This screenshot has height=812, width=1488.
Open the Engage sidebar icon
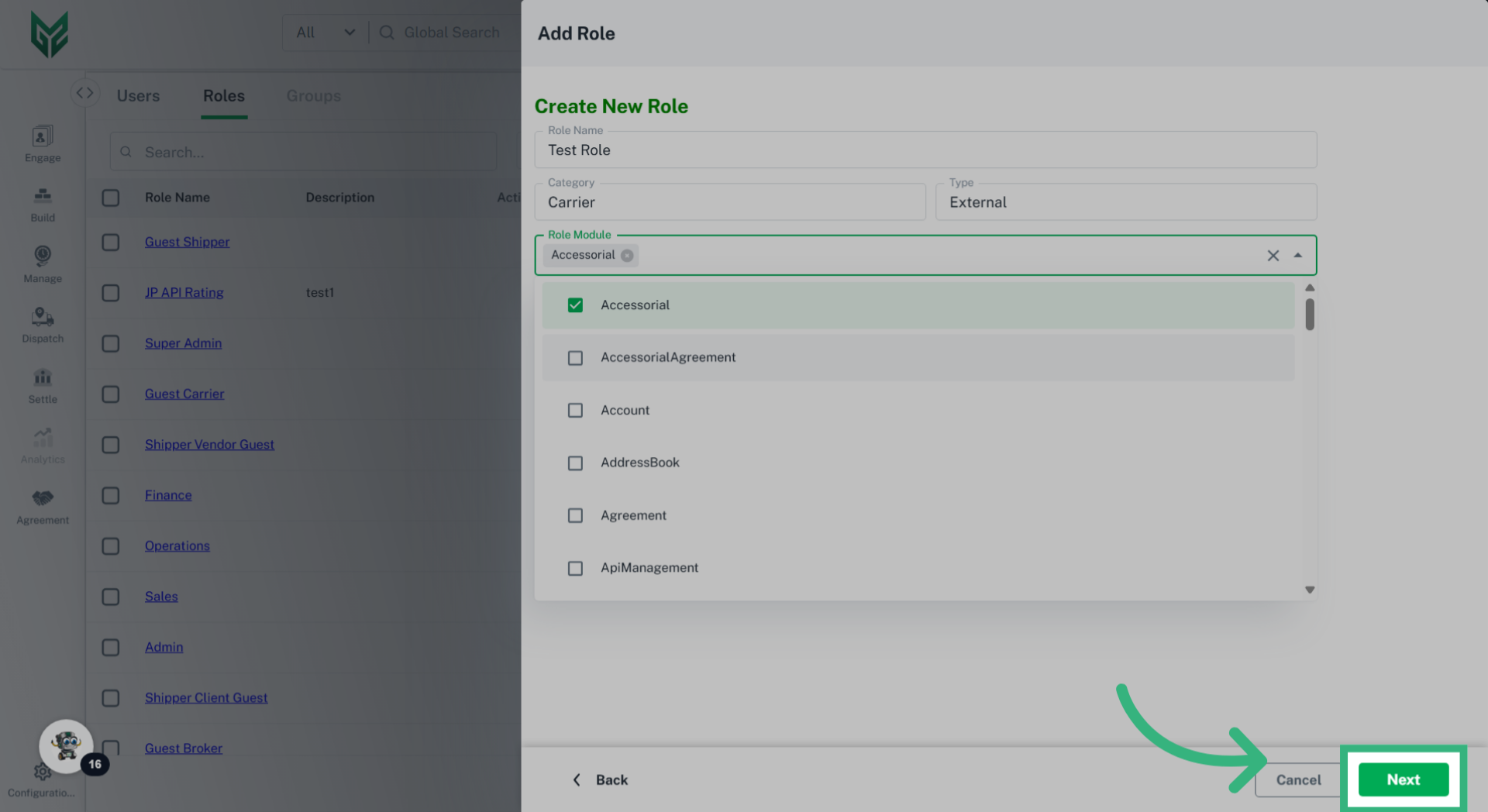point(43,137)
